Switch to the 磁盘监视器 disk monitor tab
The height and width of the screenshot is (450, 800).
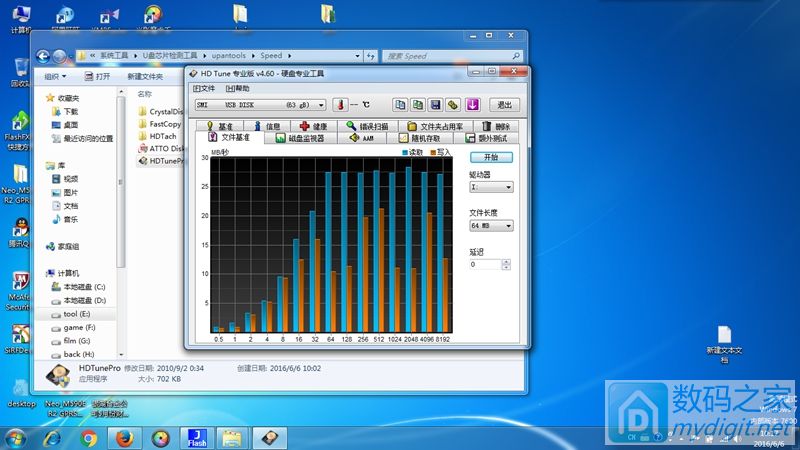300,138
